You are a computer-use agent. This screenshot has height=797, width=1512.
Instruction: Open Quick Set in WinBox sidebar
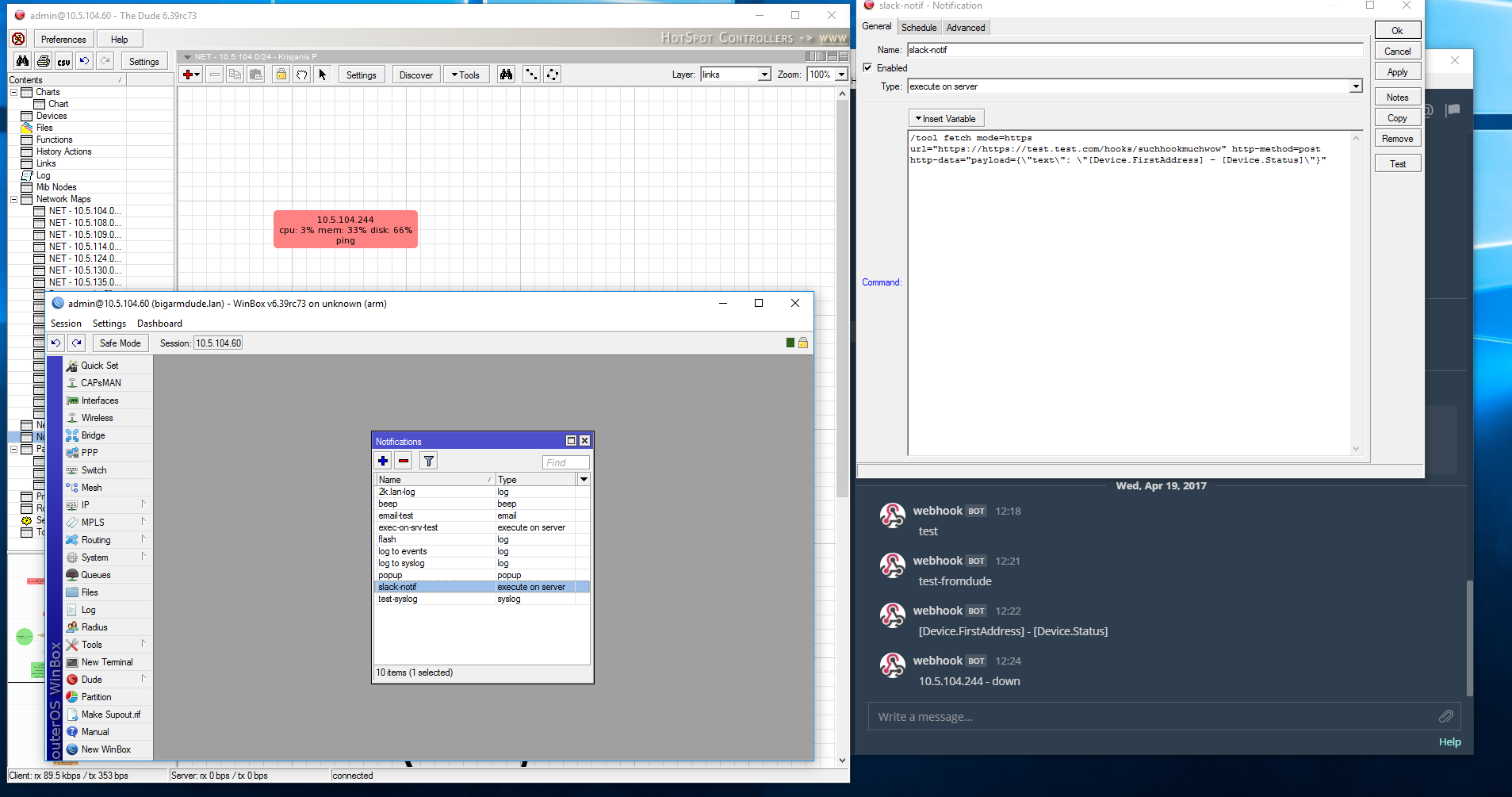pos(100,366)
